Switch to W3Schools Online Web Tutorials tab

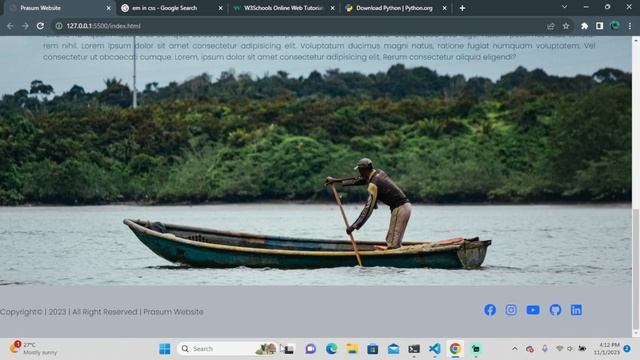click(x=284, y=8)
